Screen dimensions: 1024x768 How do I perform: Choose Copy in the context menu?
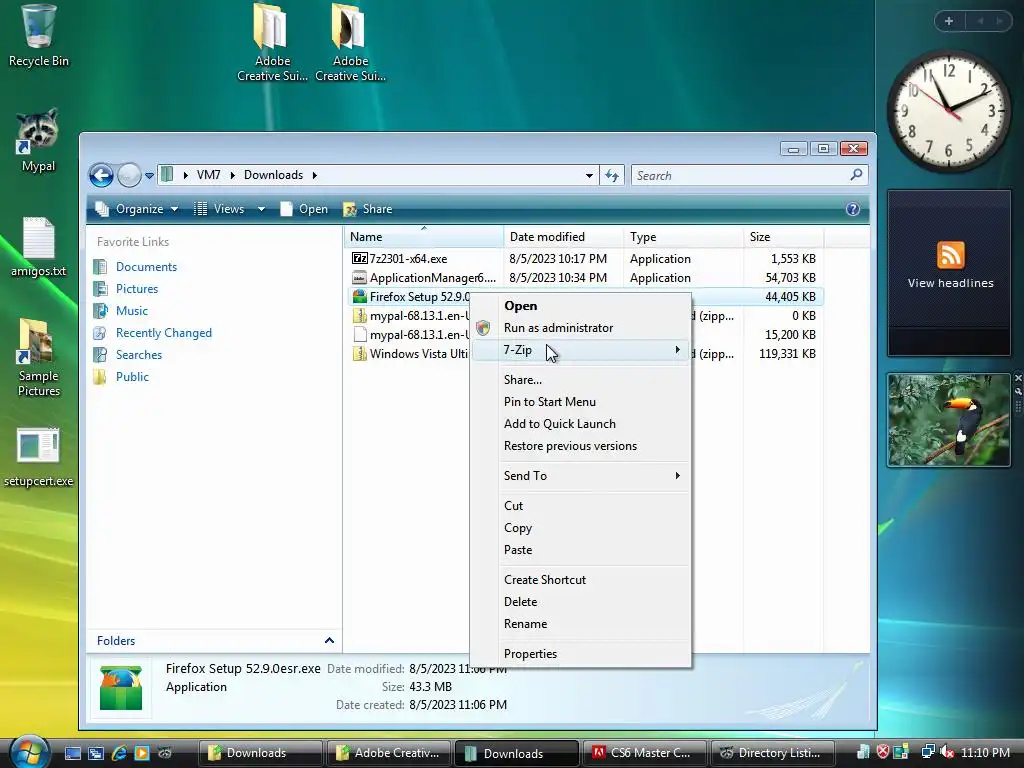(x=581, y=528)
